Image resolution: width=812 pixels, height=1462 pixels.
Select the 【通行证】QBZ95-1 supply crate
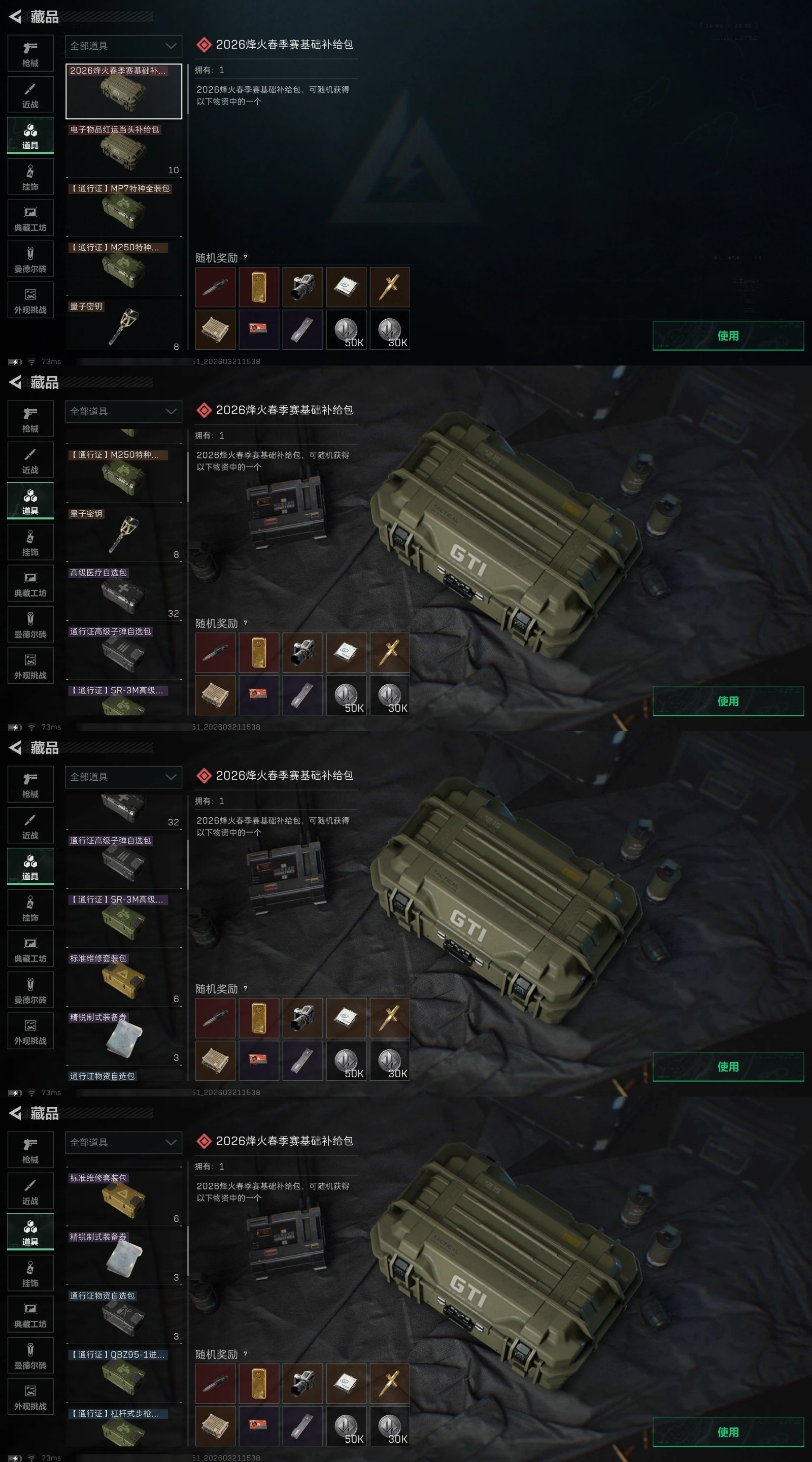(x=124, y=1375)
